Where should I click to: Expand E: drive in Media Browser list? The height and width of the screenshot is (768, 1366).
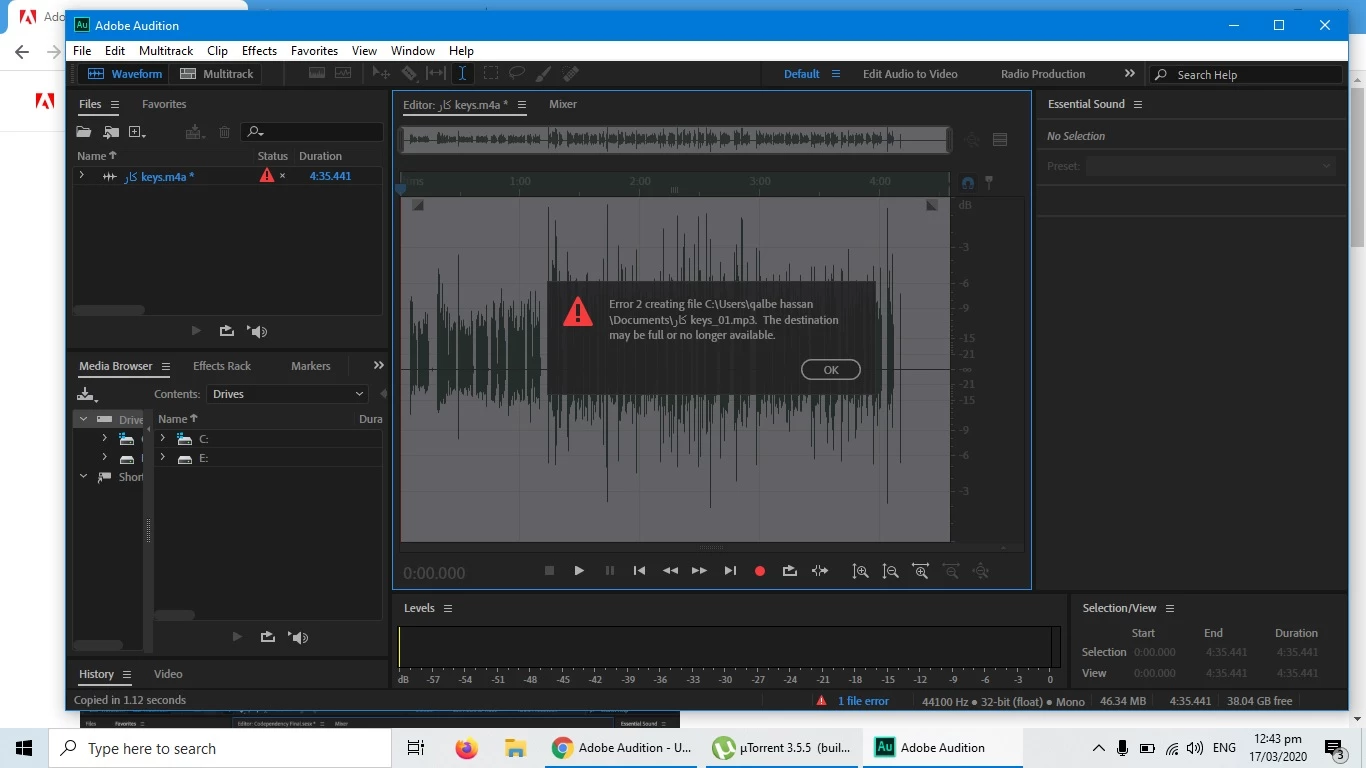163,458
